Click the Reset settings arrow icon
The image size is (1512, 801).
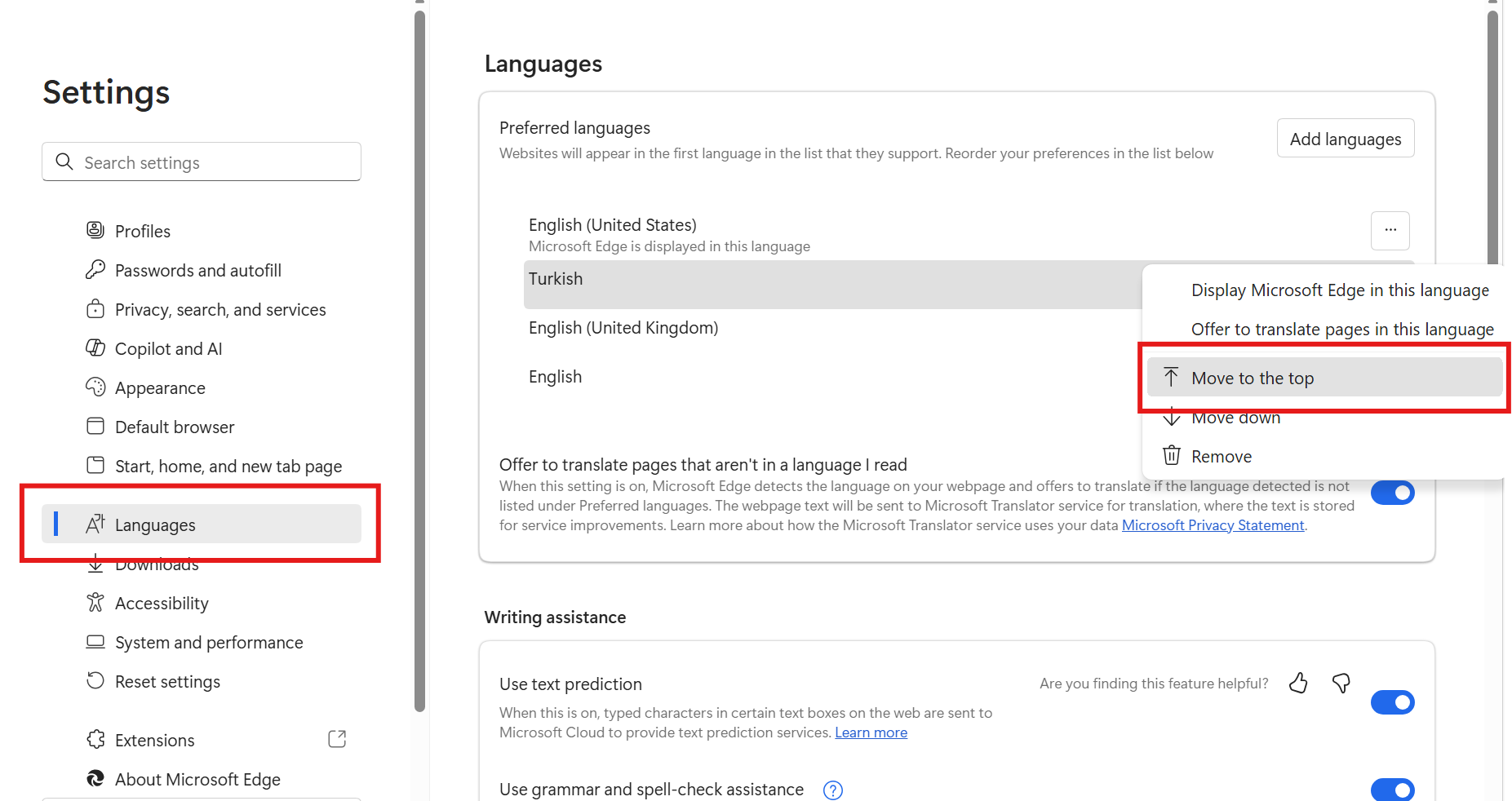tap(95, 680)
